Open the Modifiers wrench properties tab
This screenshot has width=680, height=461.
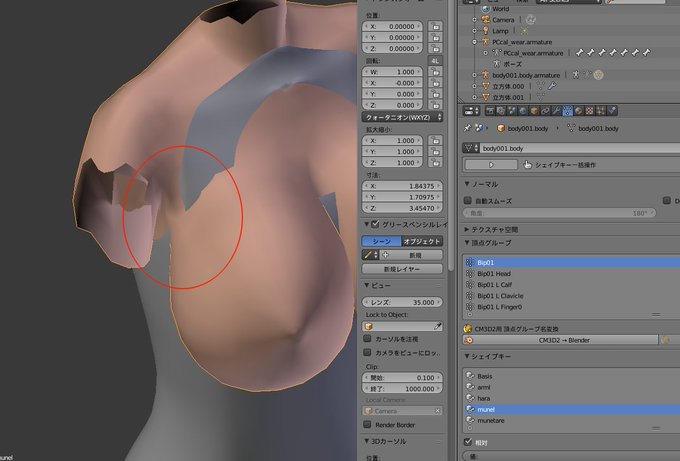click(556, 111)
